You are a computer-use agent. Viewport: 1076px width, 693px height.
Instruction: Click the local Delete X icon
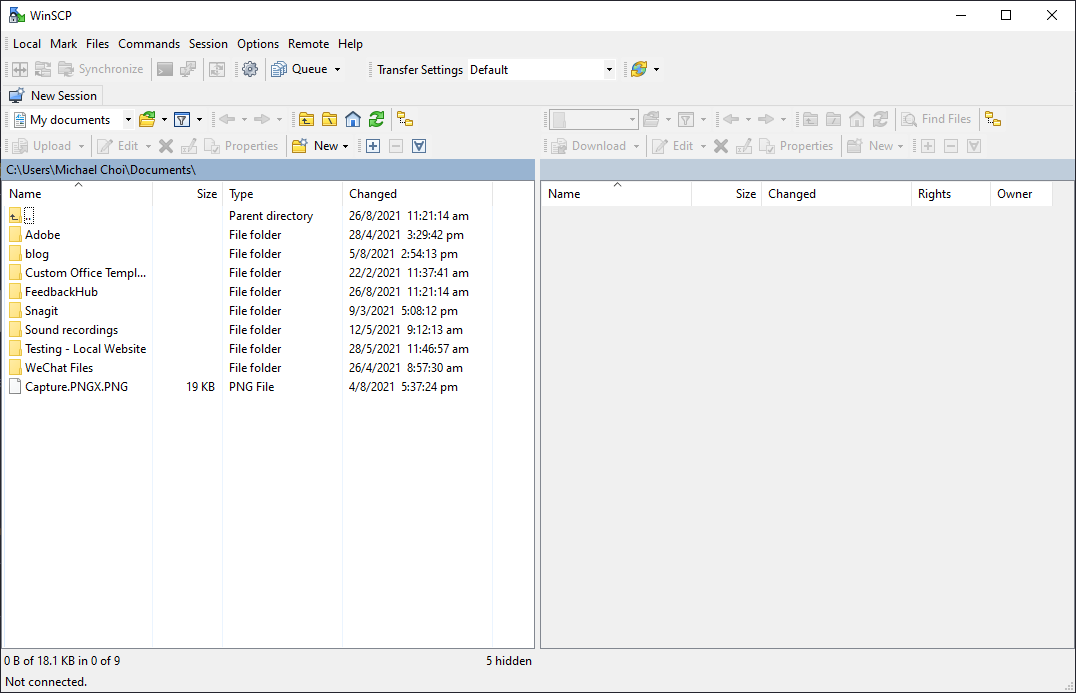tap(165, 145)
